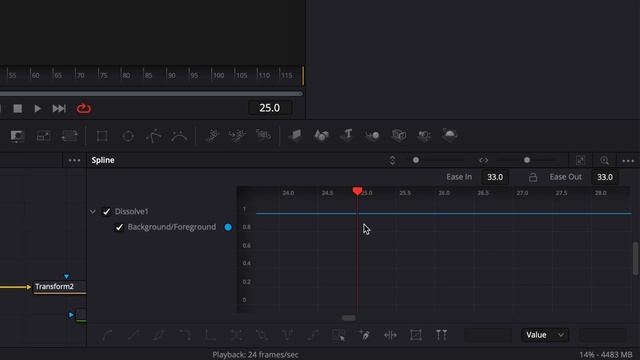Click the spline editor horizontal scrollbar thumb
Screen dimensions: 640x360
click(349, 318)
